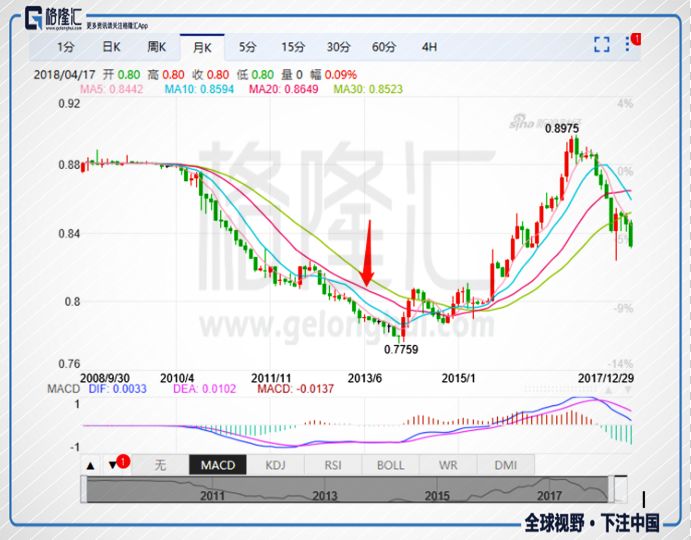This screenshot has height=540, width=691.
Task: Switch to the 1分 timeframe tab
Action: [x=65, y=47]
